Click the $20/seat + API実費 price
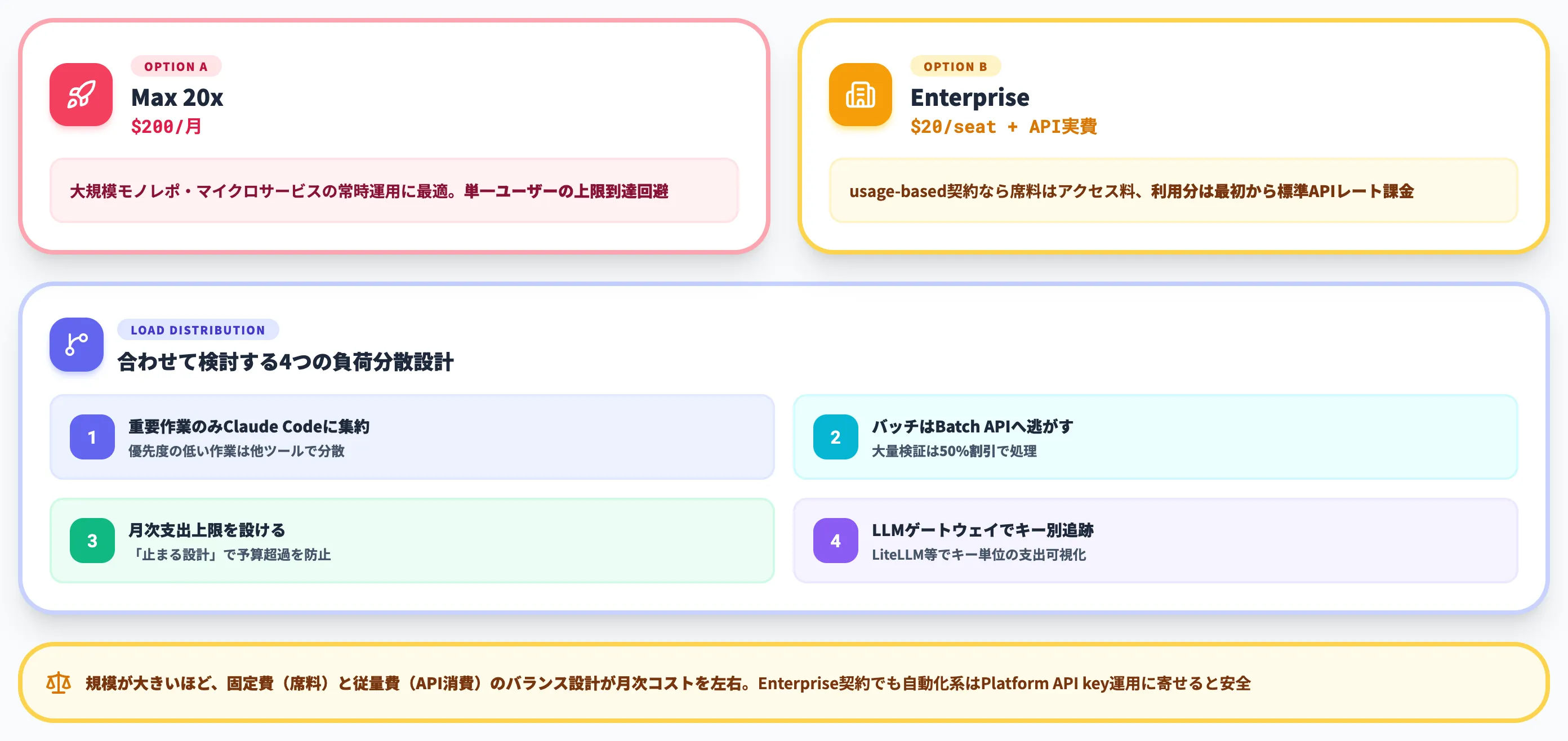 (x=1003, y=127)
